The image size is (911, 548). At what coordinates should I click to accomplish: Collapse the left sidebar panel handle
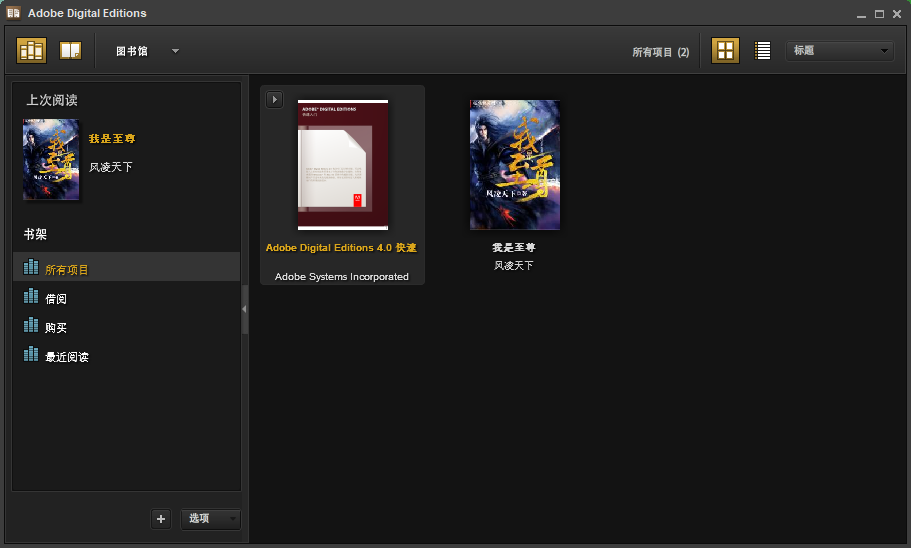(245, 309)
